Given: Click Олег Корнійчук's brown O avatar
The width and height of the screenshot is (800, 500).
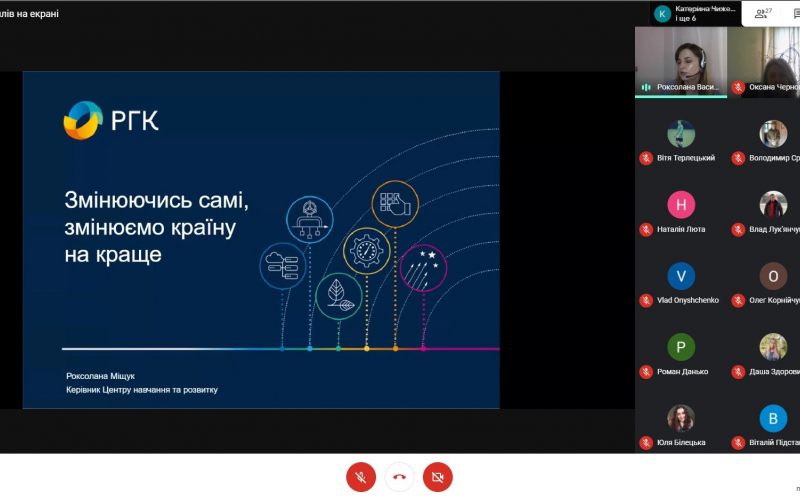Looking at the screenshot, I should (x=773, y=276).
